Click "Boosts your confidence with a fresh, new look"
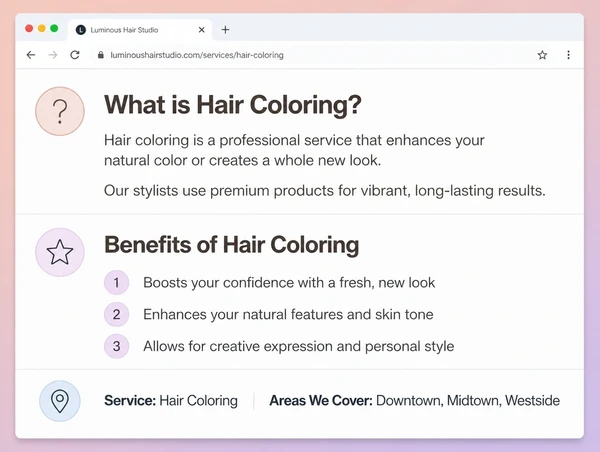The width and height of the screenshot is (600, 452). [x=289, y=282]
